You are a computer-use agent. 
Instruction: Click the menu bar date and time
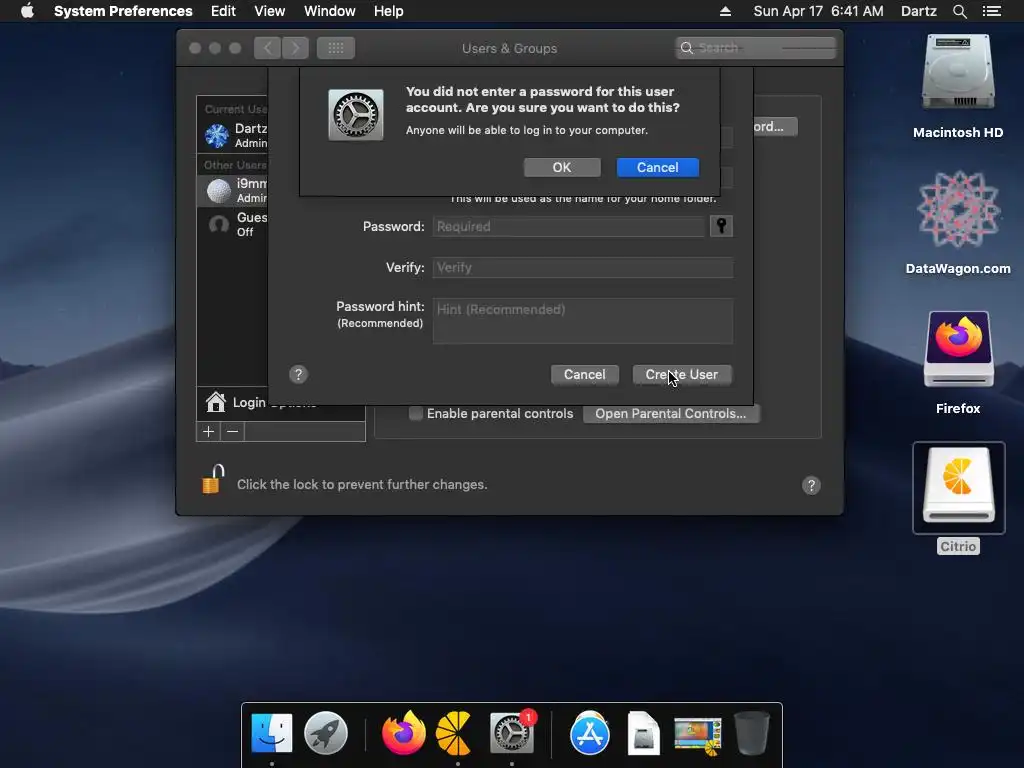coord(818,11)
